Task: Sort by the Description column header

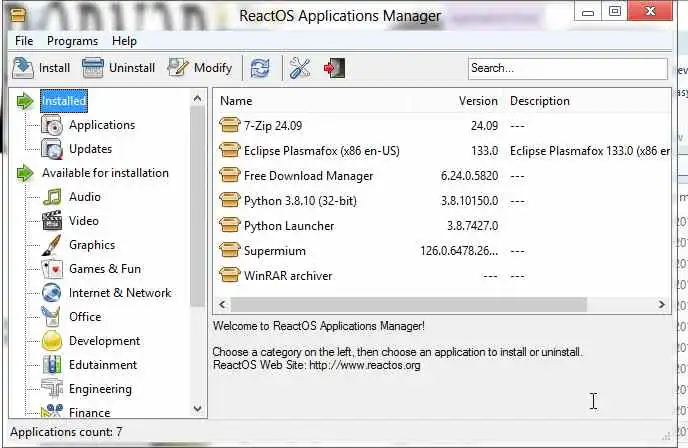Action: 540,101
